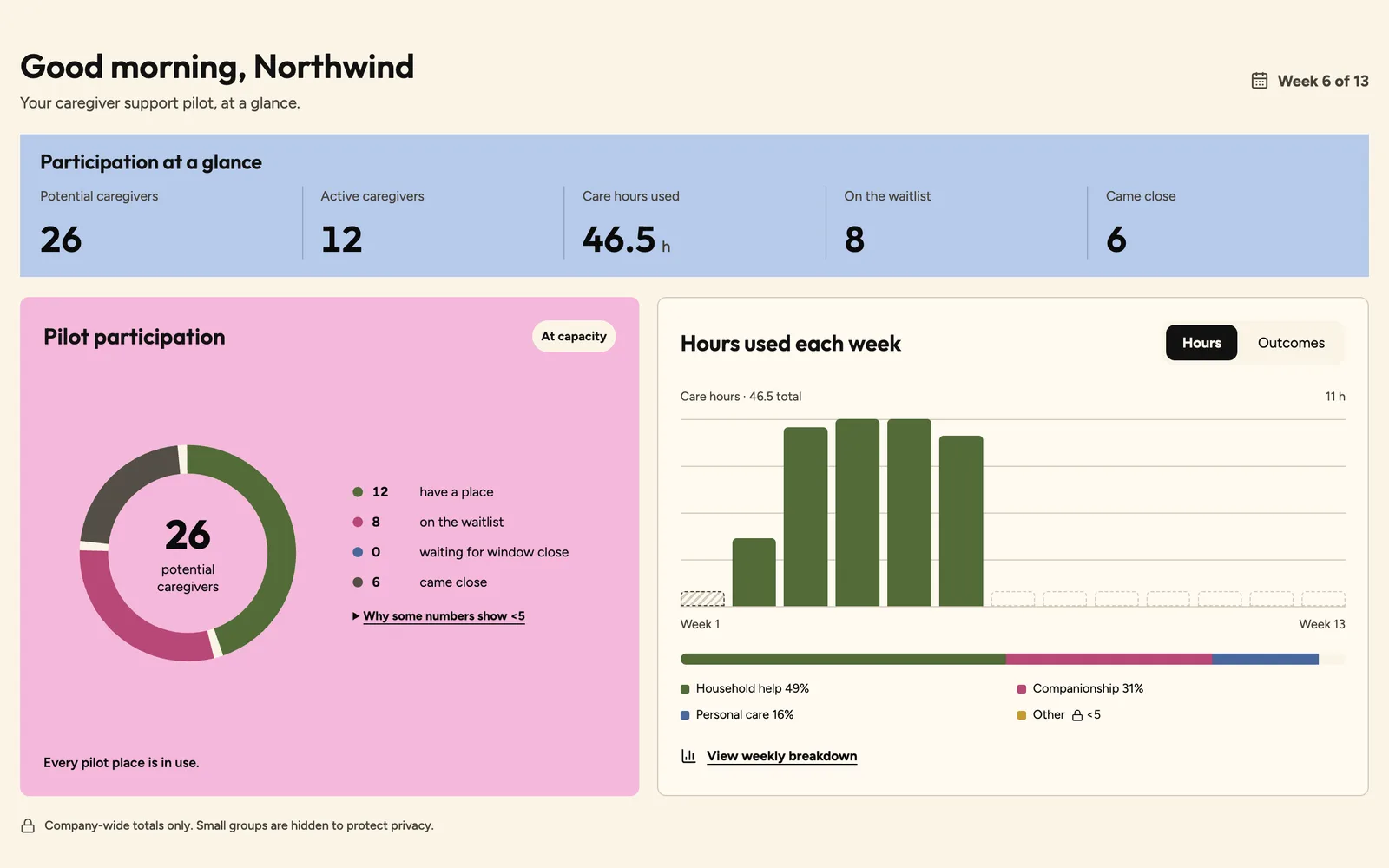Image resolution: width=1389 pixels, height=868 pixels.
Task: Click the Active caregivers value 12
Action: (x=341, y=240)
